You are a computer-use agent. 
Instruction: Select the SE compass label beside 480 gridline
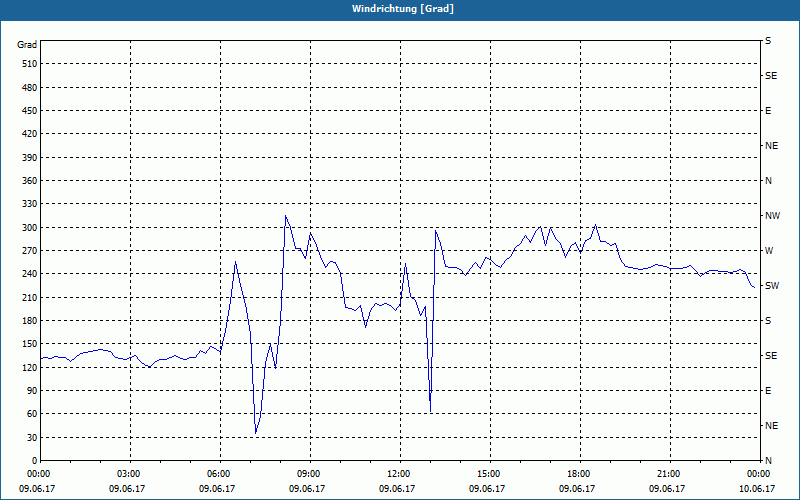pyautogui.click(x=771, y=76)
